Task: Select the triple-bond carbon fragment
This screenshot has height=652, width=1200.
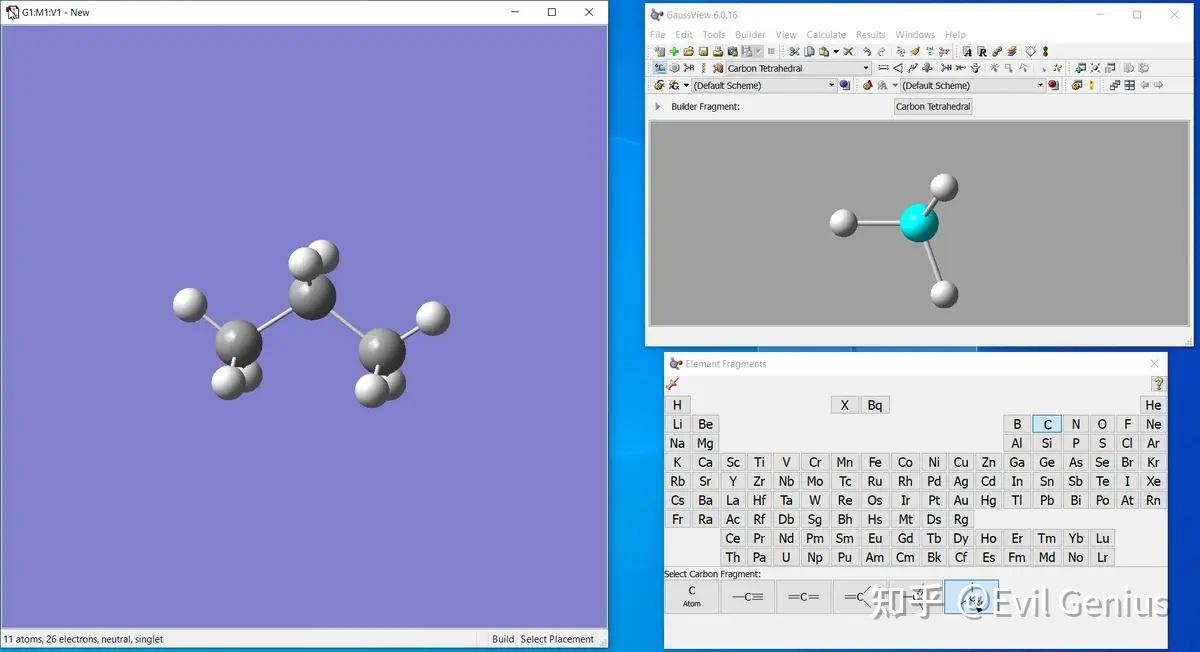Action: (747, 597)
